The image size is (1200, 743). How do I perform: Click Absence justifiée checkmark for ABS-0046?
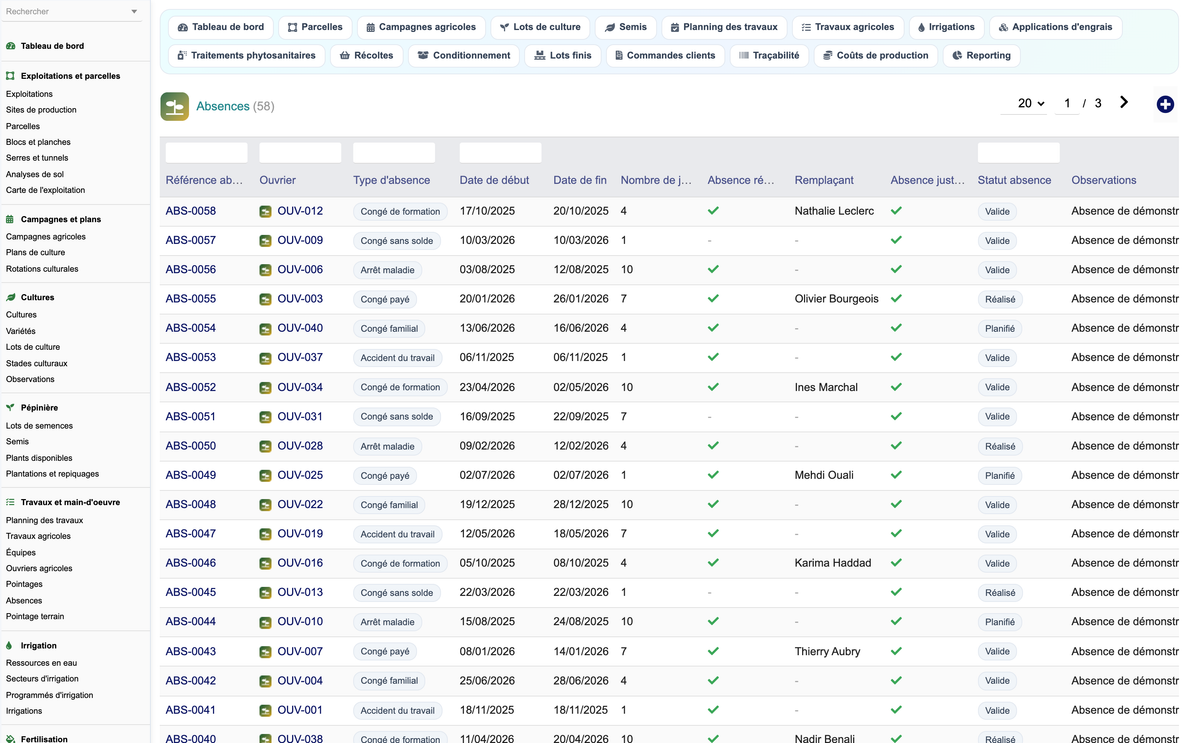click(x=896, y=563)
